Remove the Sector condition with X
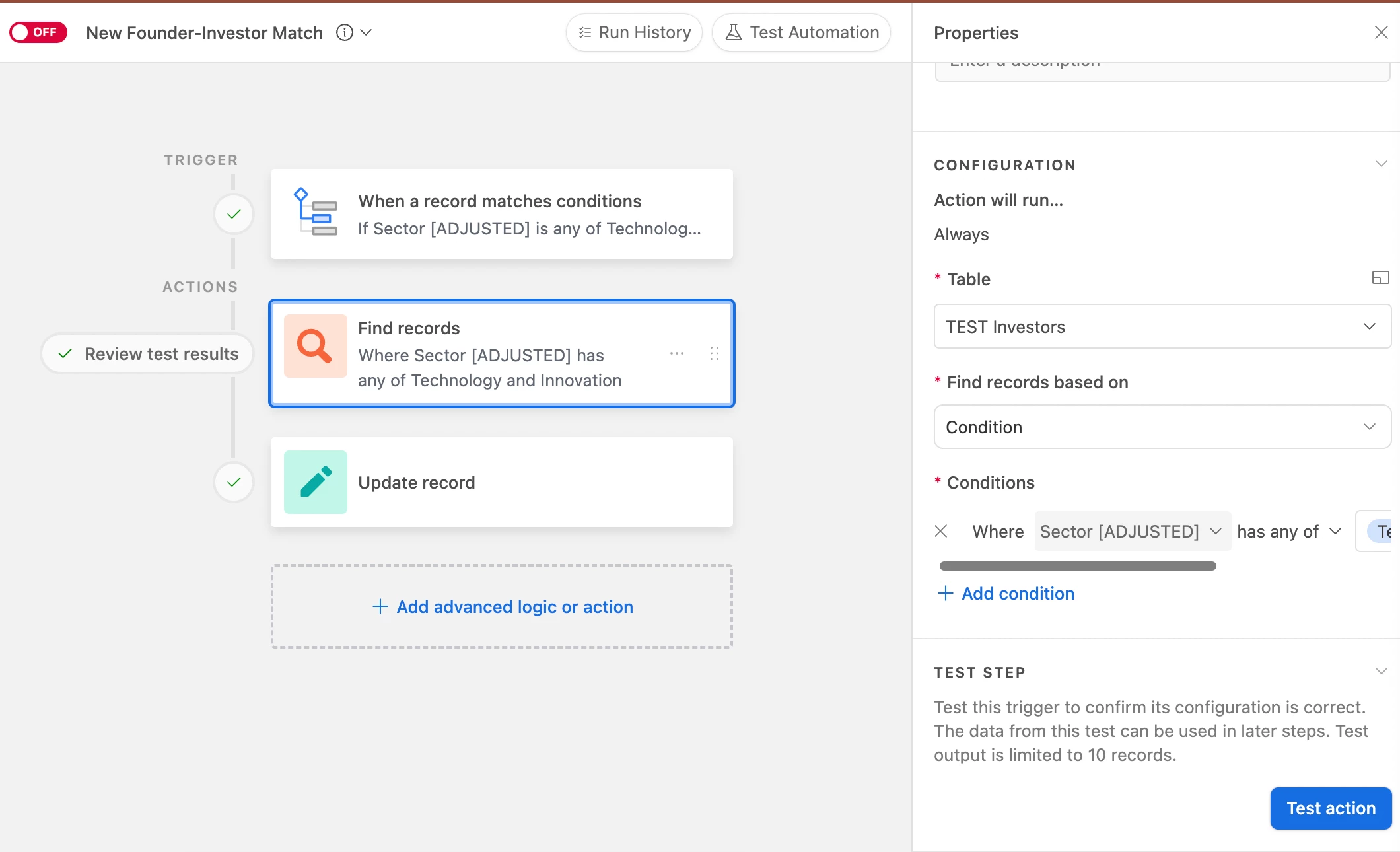The height and width of the screenshot is (852, 1400). coord(941,531)
